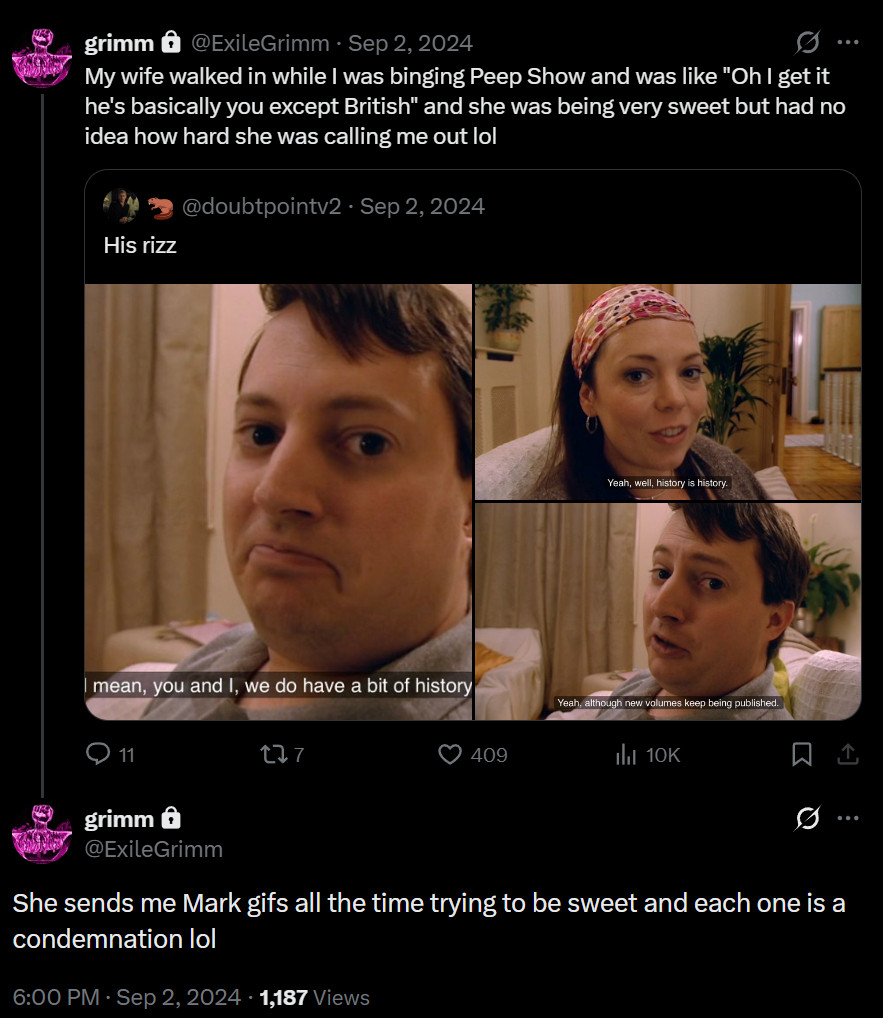
Task: Click the share icon on first tweet
Action: coord(848,755)
